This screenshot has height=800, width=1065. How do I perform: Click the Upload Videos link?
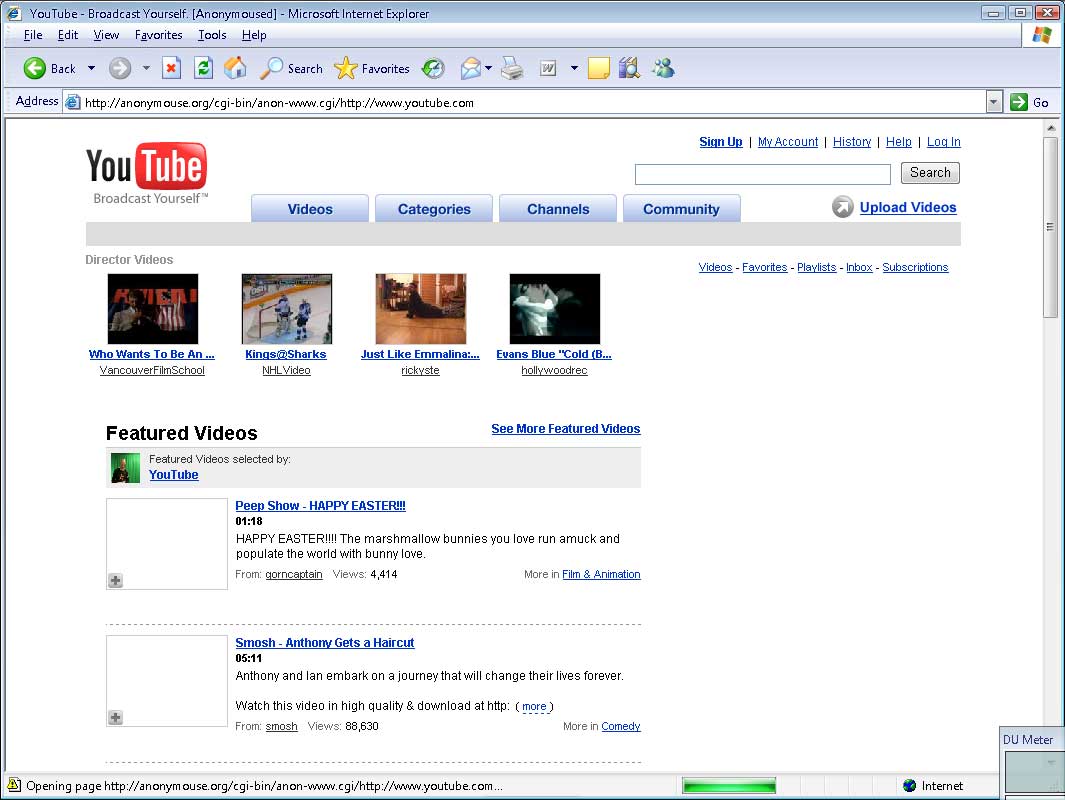(907, 207)
